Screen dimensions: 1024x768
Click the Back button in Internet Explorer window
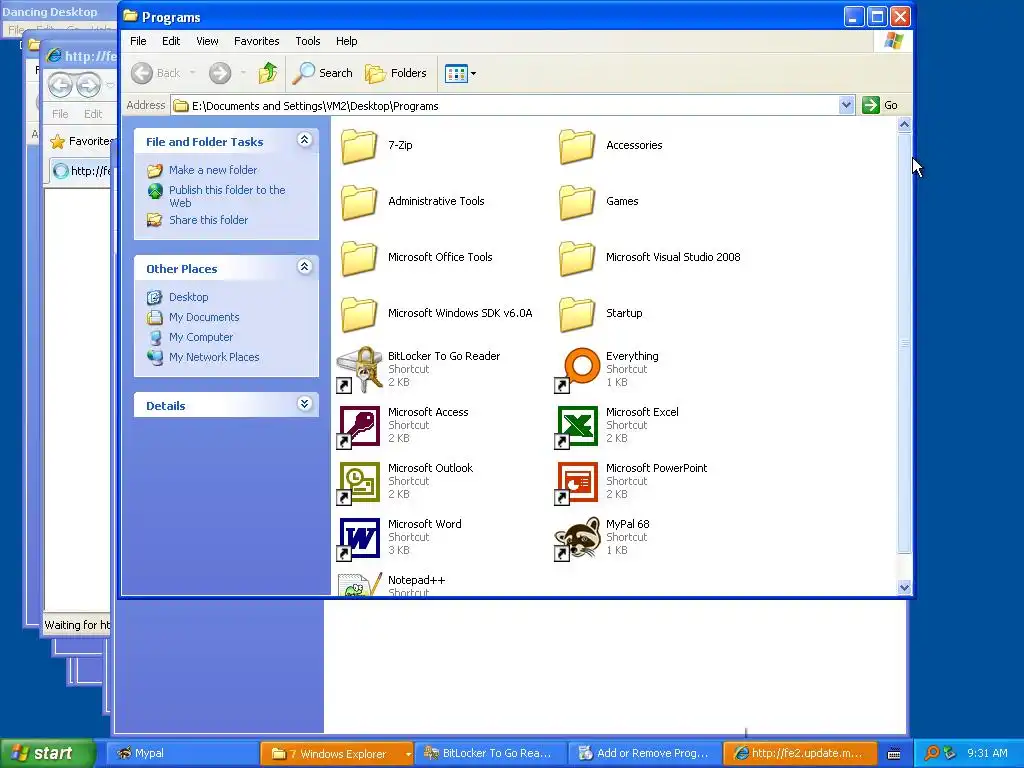[60, 85]
